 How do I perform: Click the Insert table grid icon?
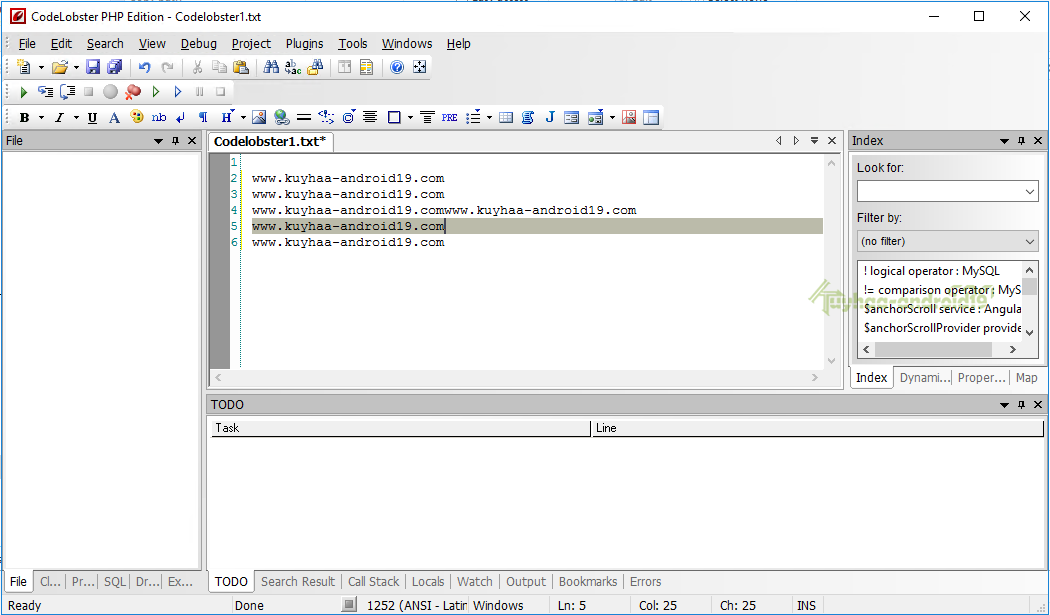pyautogui.click(x=506, y=118)
